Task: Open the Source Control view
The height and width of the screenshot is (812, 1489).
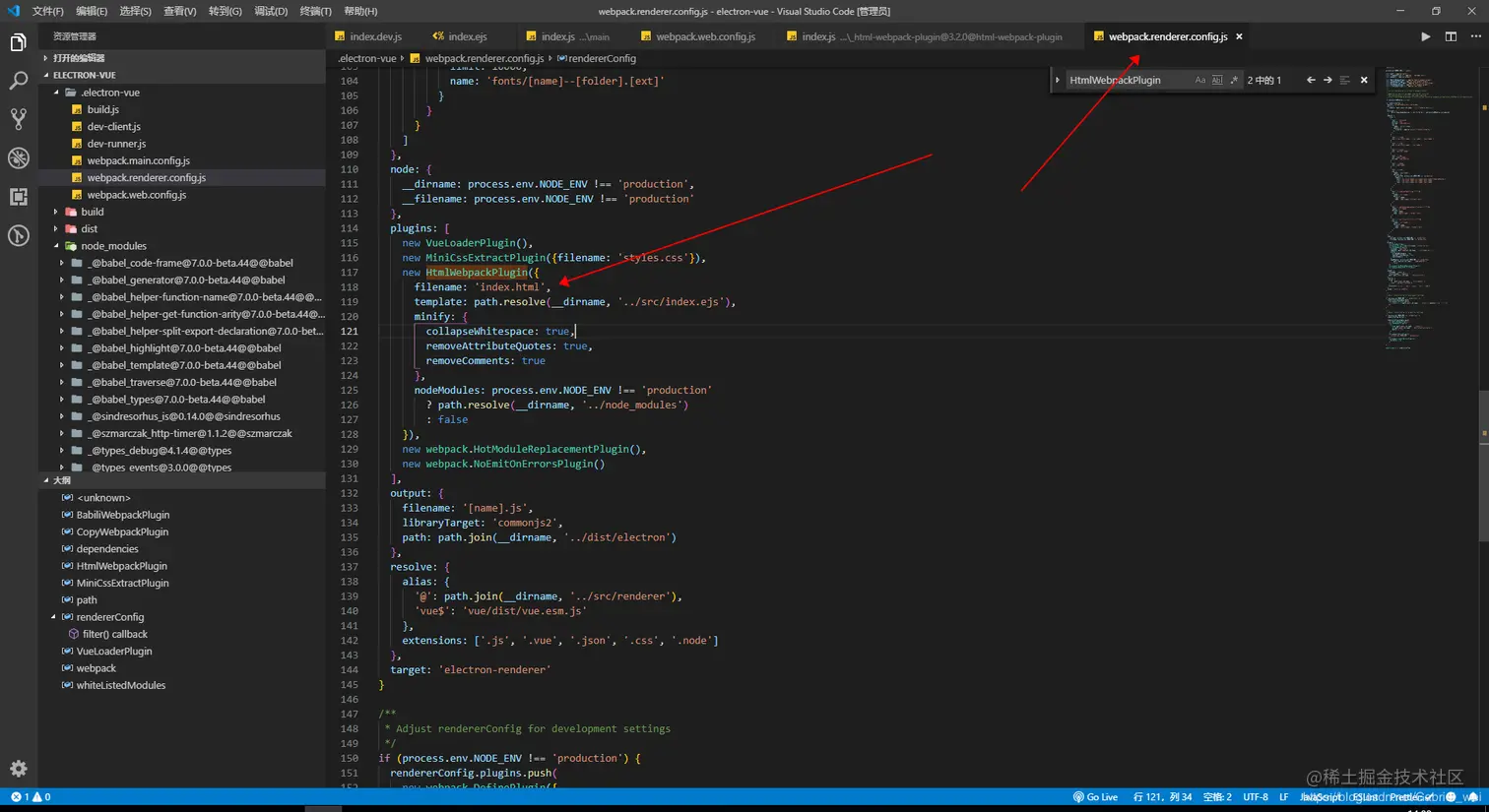Action: [x=18, y=119]
